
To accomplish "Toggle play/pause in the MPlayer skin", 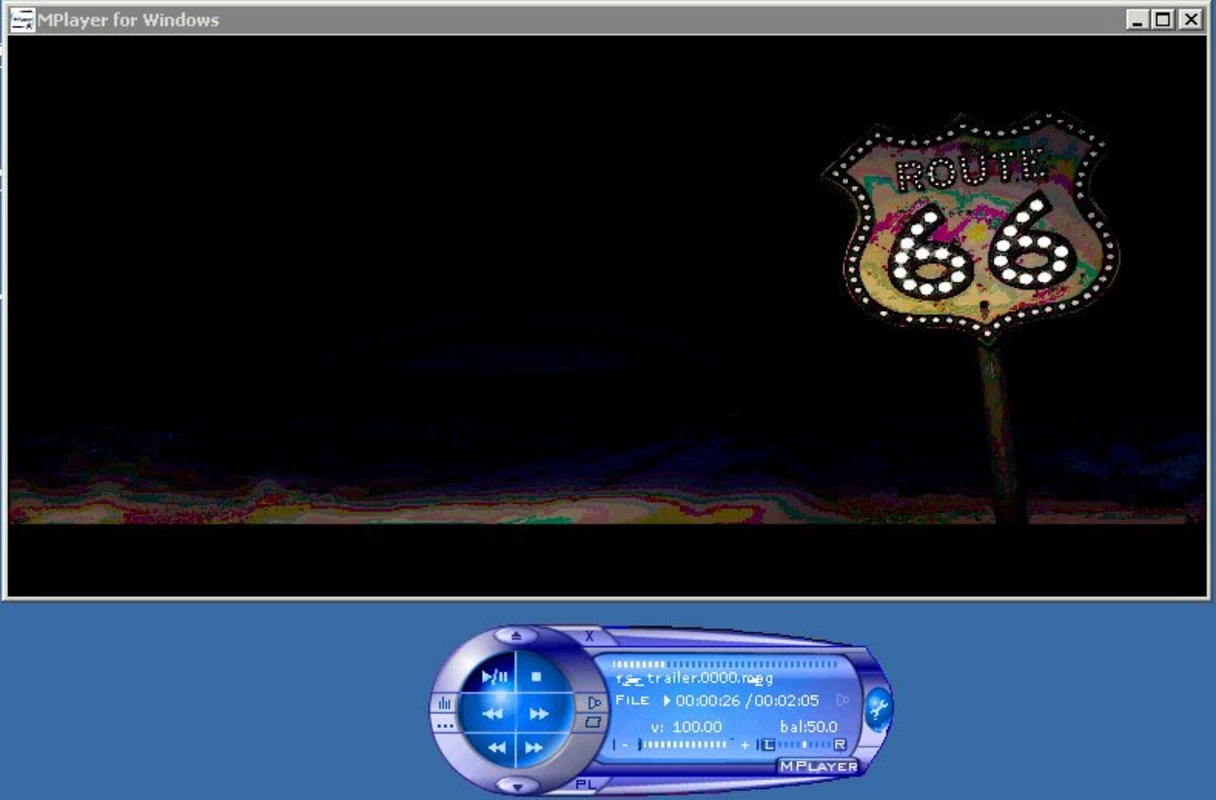I will 495,677.
